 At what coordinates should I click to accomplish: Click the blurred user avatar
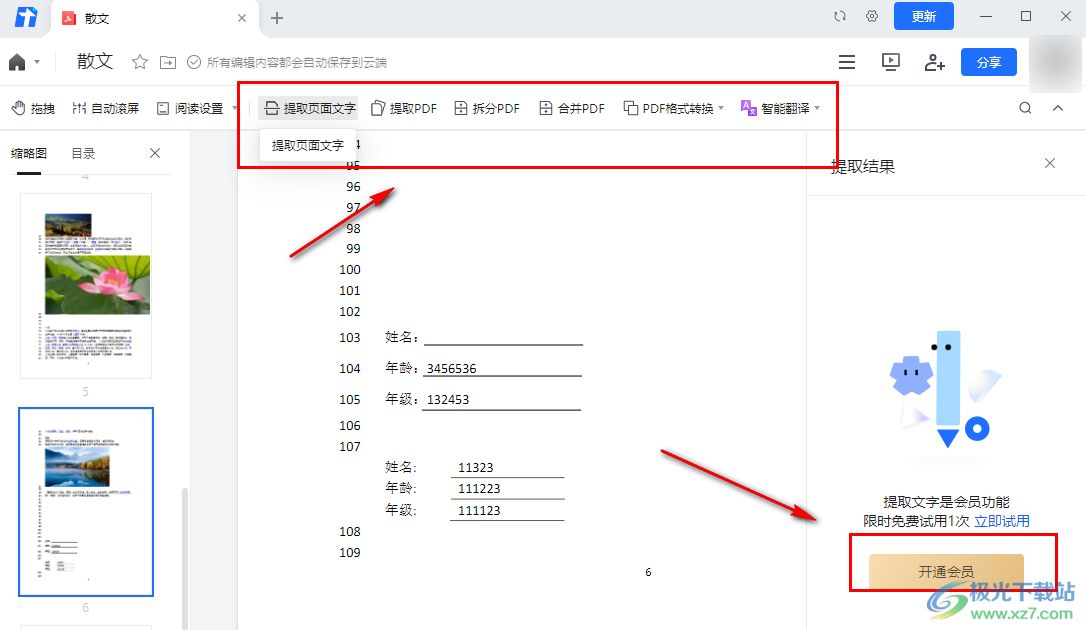point(1056,63)
